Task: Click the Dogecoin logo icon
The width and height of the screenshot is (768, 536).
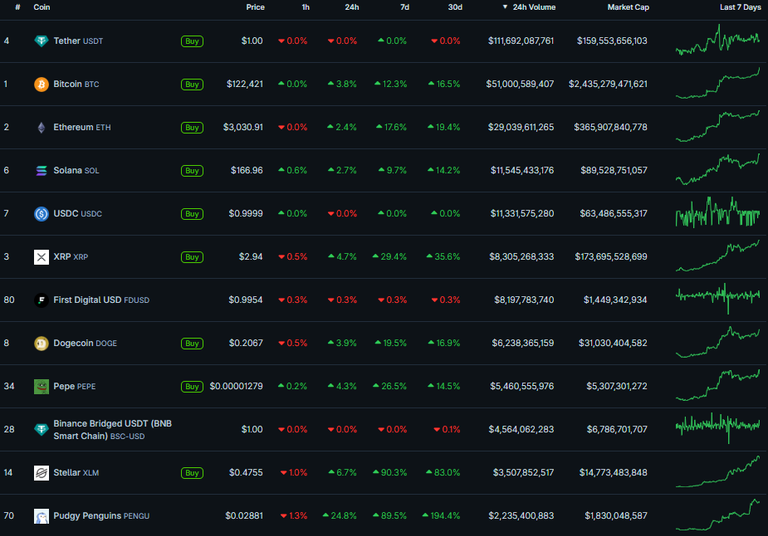Action: (41, 343)
